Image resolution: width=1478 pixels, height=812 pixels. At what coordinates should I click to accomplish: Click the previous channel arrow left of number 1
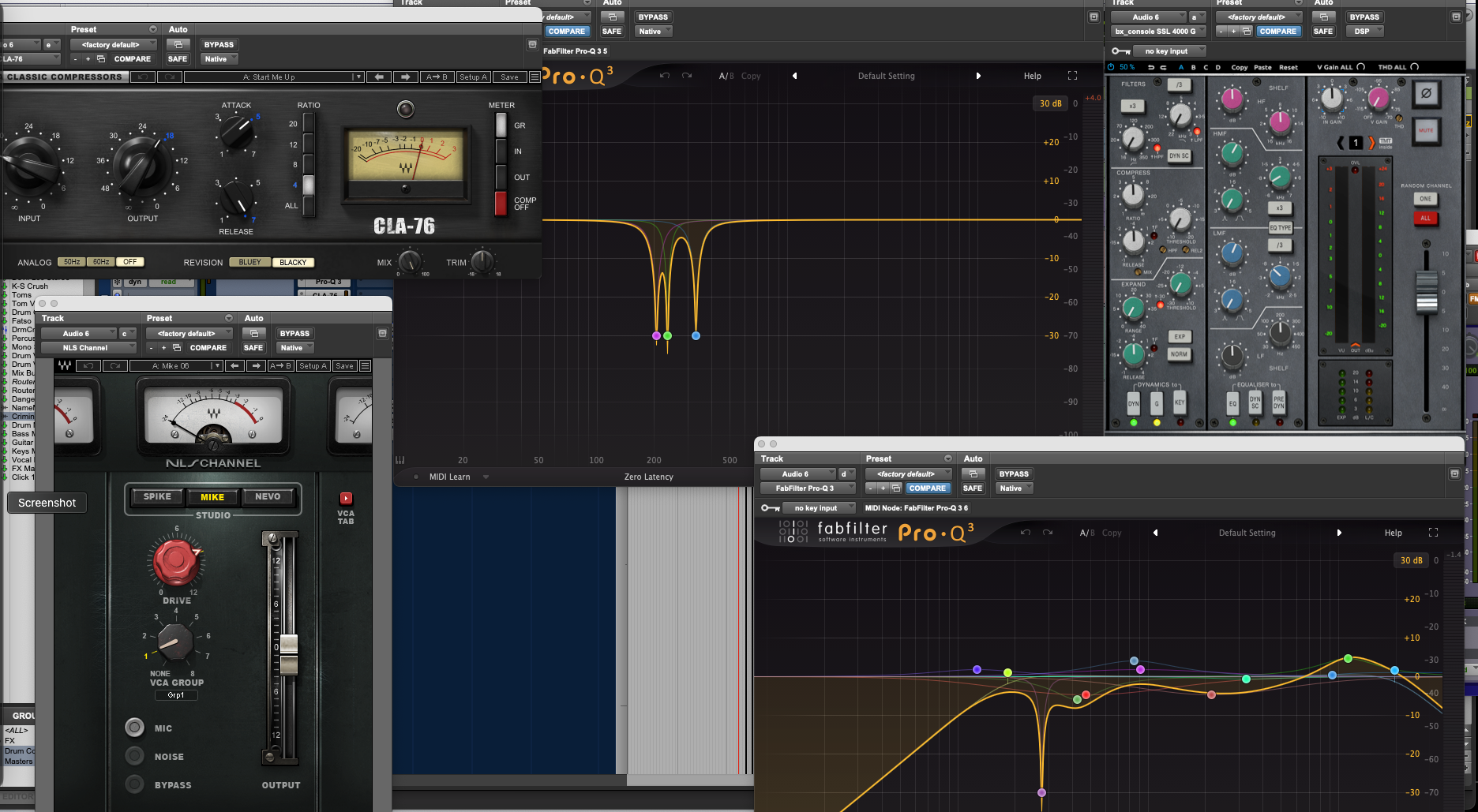point(1341,143)
